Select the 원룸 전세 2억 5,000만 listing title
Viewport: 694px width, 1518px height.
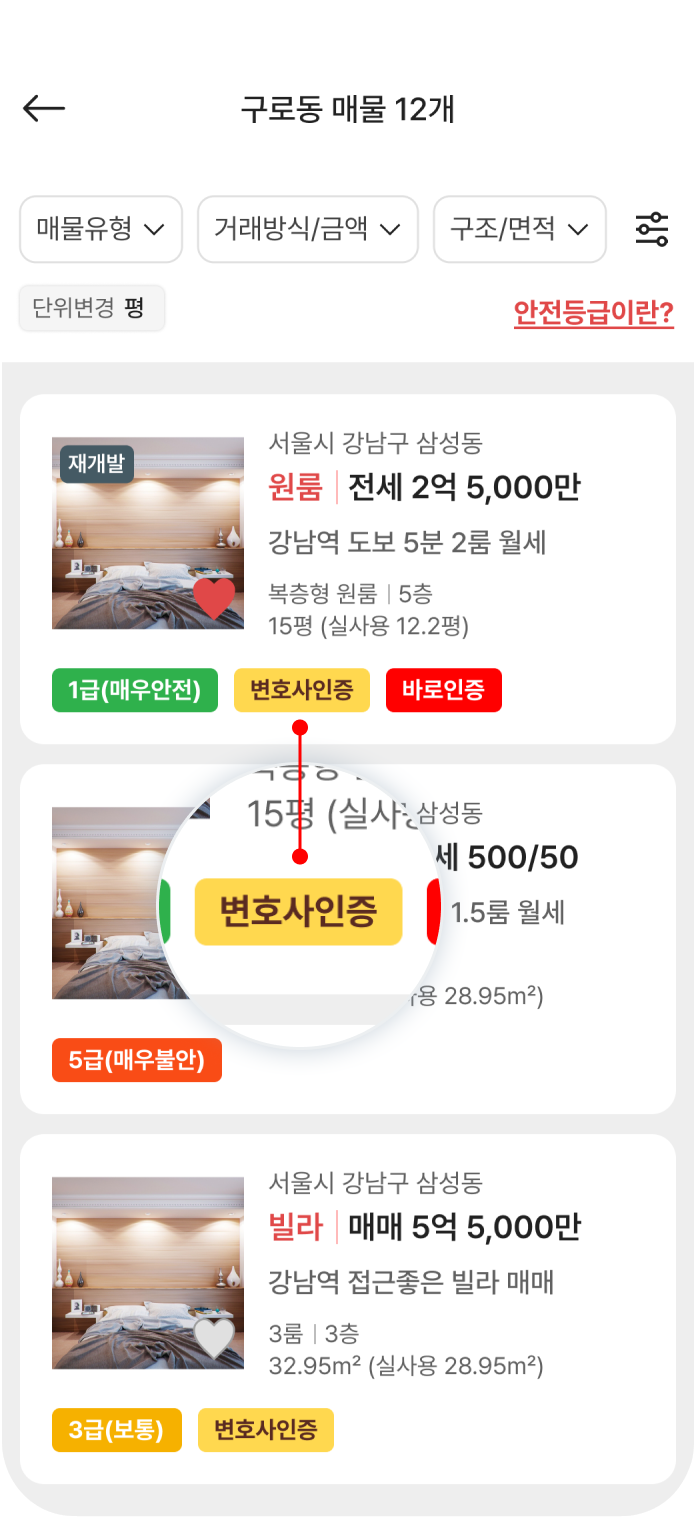click(x=424, y=488)
